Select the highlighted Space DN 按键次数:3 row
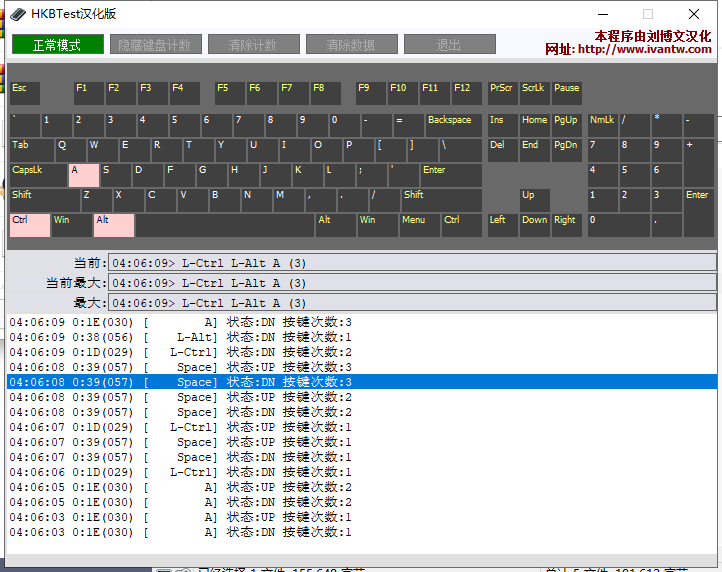Image resolution: width=722 pixels, height=572 pixels. [x=362, y=382]
